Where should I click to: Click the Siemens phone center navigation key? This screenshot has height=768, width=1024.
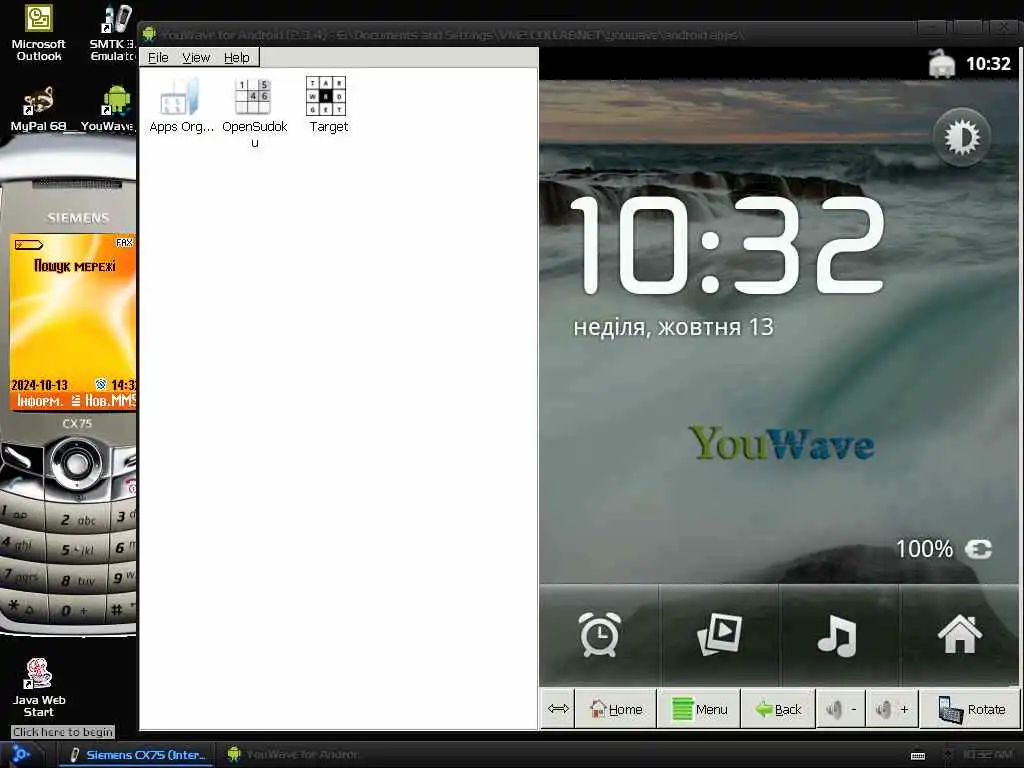coord(76,462)
